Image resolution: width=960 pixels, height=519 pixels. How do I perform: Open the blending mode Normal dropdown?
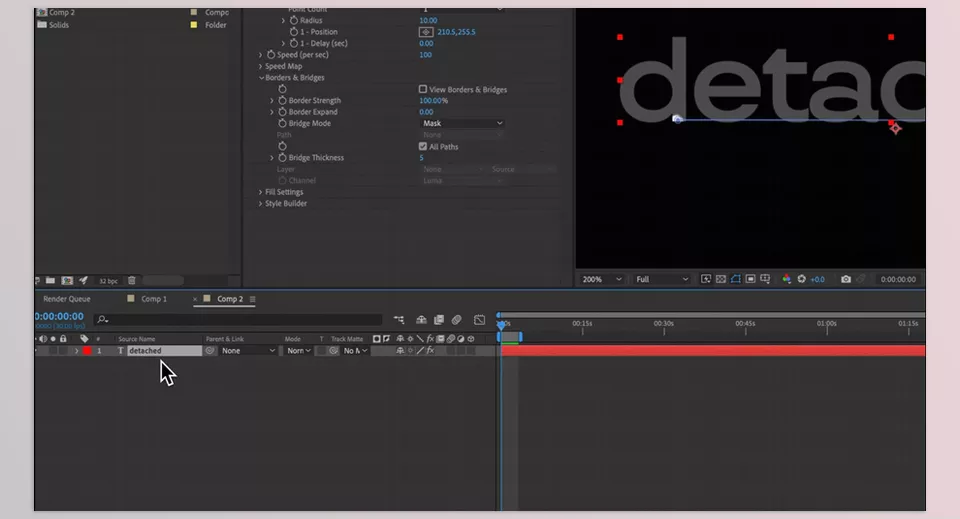tap(298, 351)
